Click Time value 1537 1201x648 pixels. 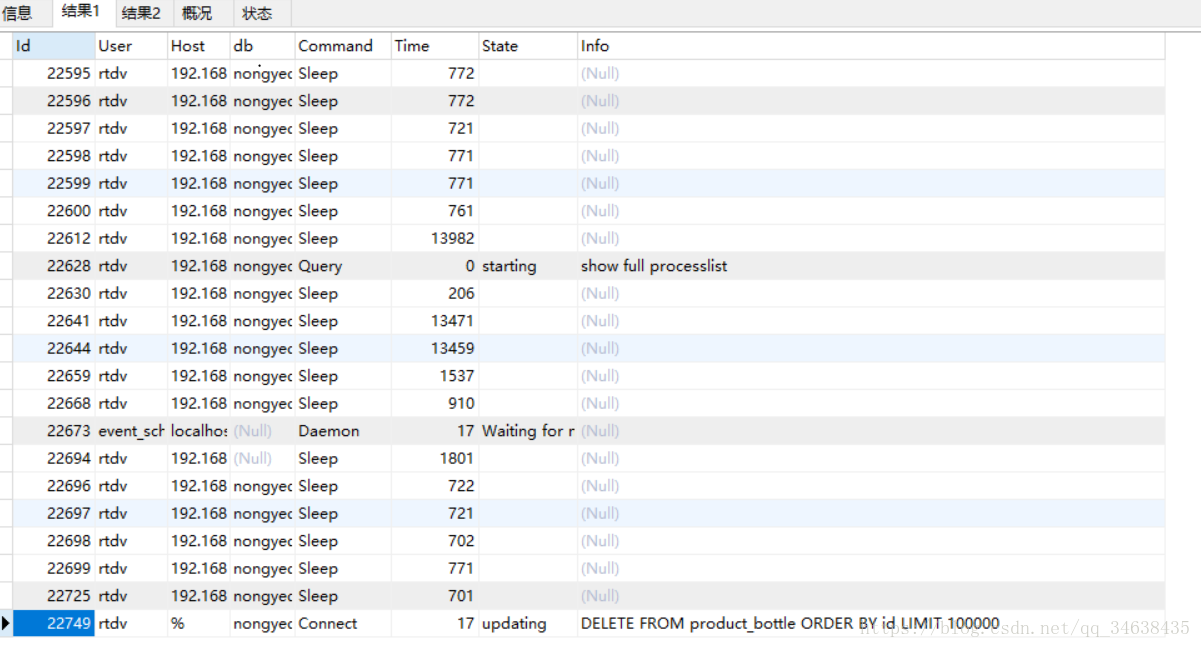click(x=435, y=376)
